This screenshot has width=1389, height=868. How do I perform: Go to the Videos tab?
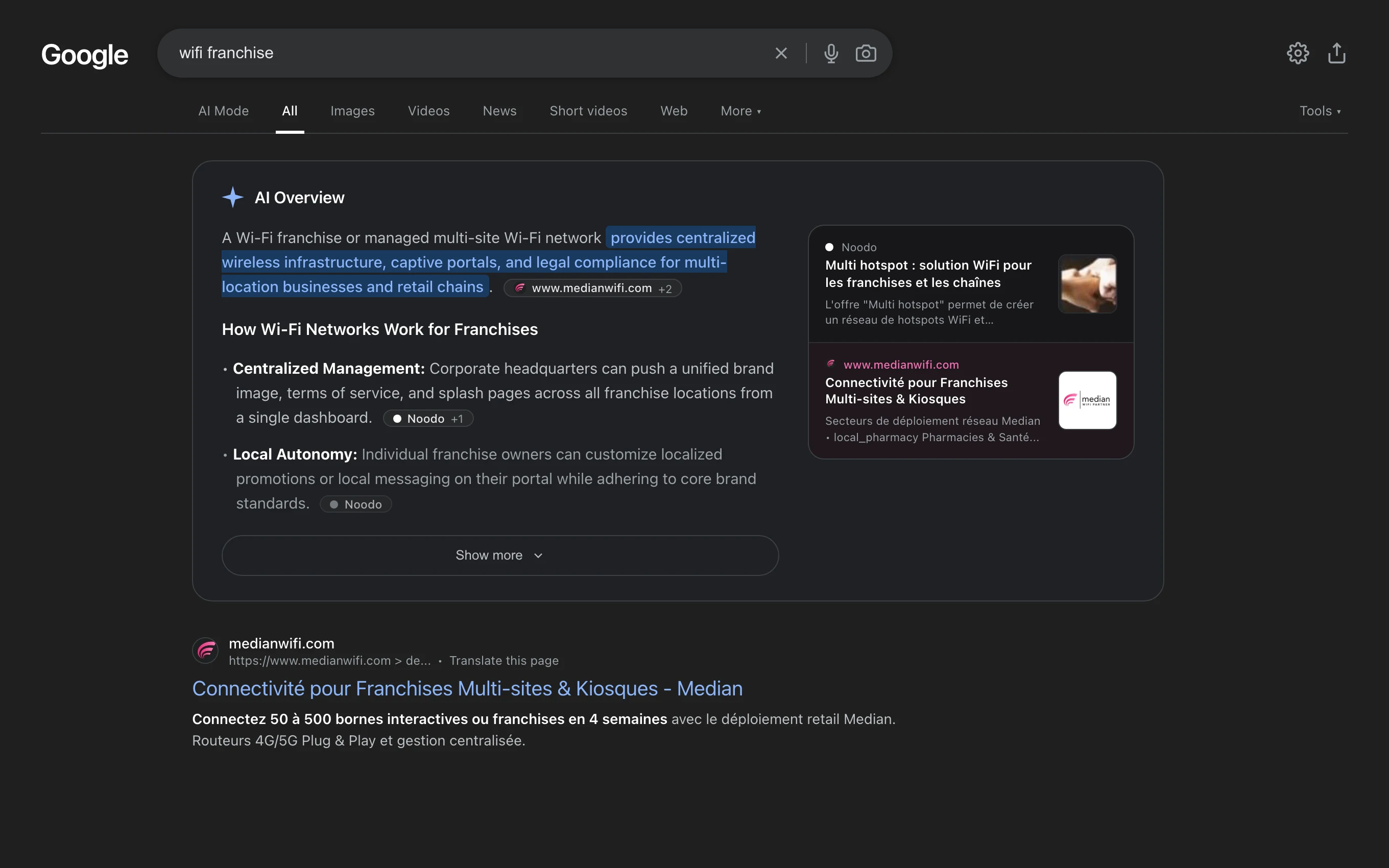(x=429, y=111)
